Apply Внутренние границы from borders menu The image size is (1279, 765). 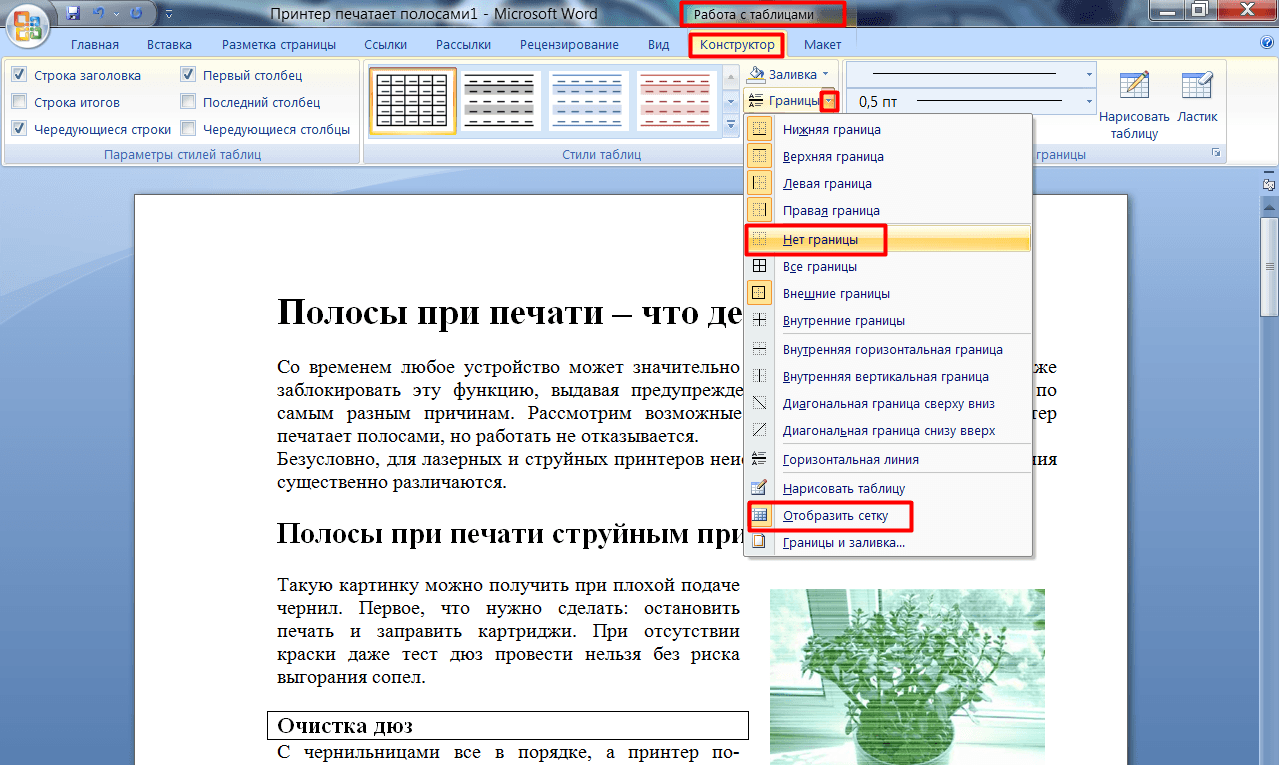click(889, 320)
